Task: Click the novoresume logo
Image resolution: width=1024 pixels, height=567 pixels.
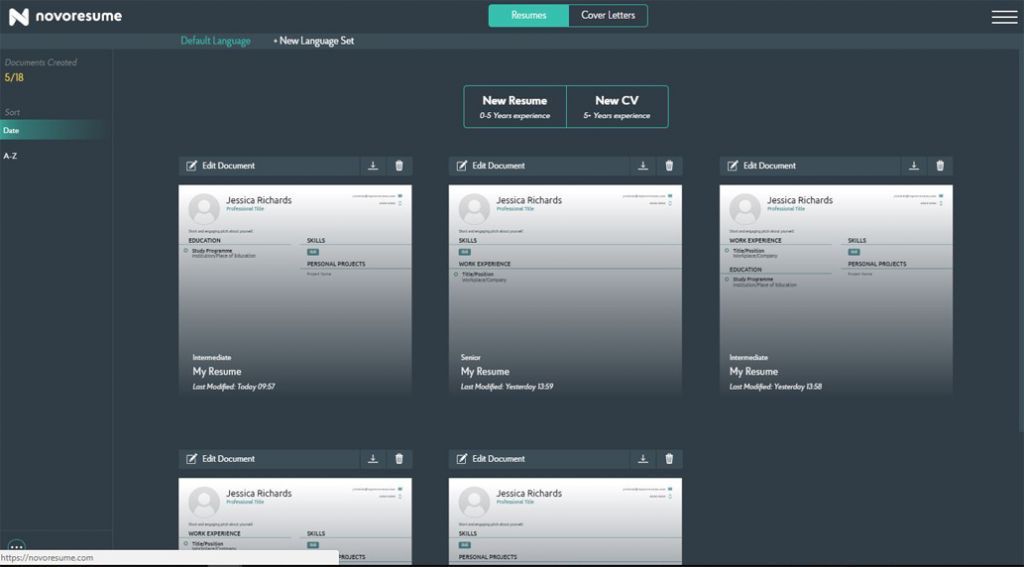Action: click(65, 16)
